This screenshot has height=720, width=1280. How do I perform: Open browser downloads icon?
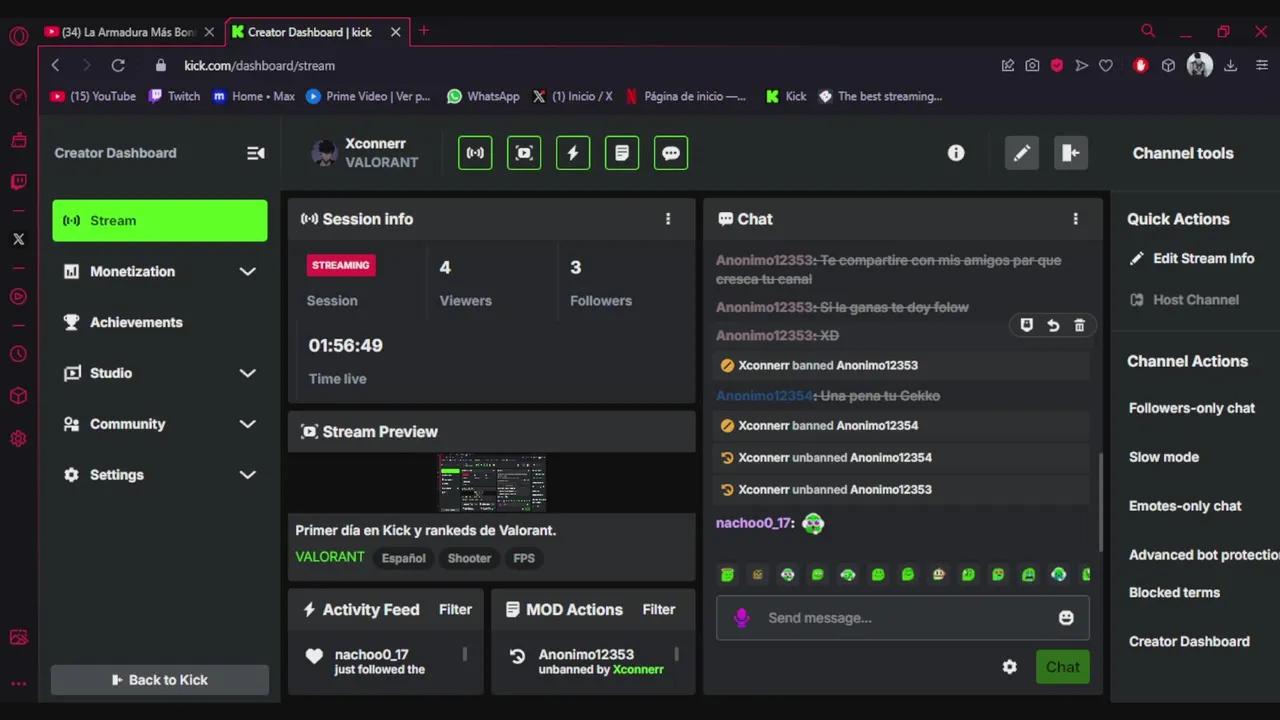[1231, 65]
